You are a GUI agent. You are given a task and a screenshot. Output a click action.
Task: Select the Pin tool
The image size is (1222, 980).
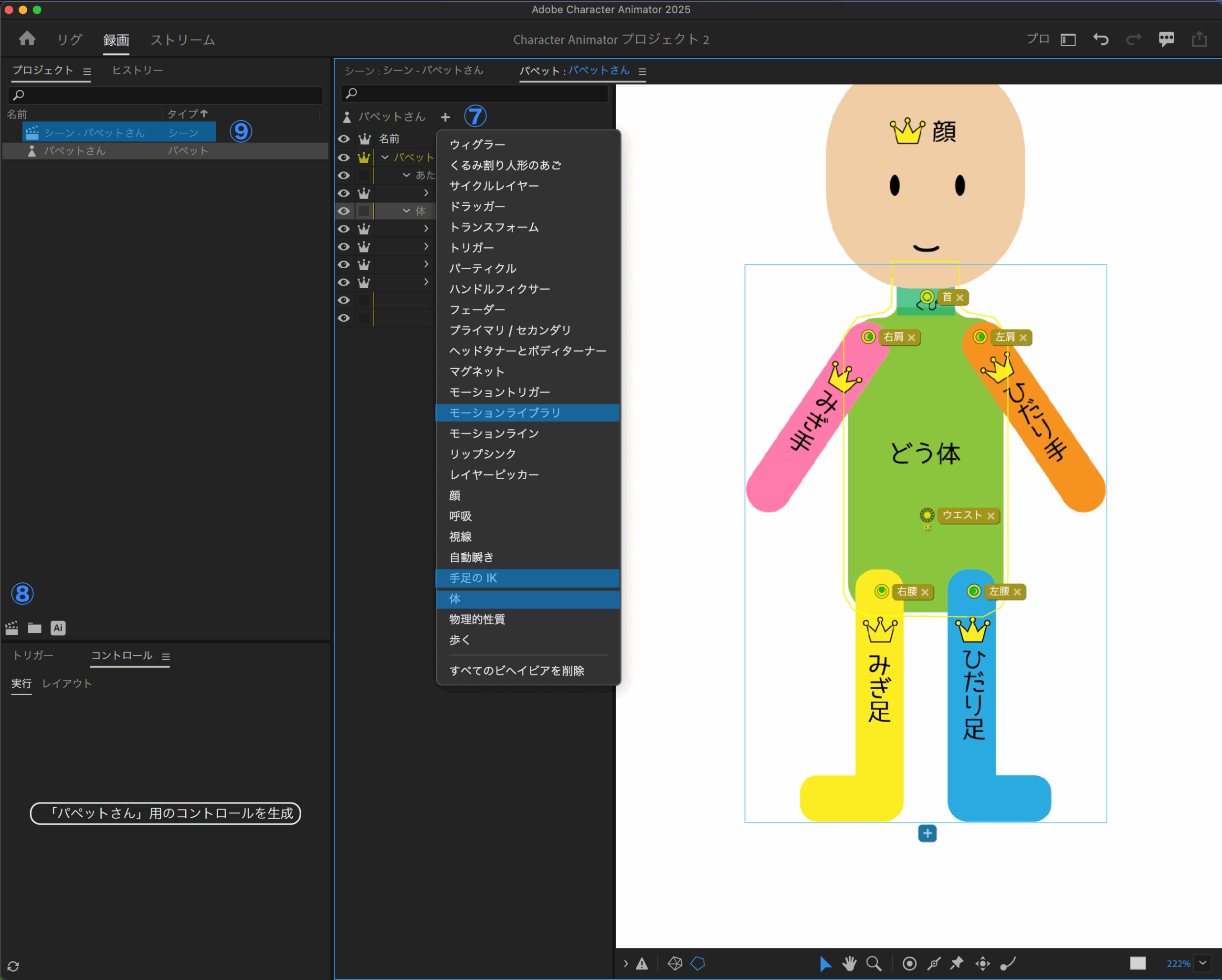(957, 963)
